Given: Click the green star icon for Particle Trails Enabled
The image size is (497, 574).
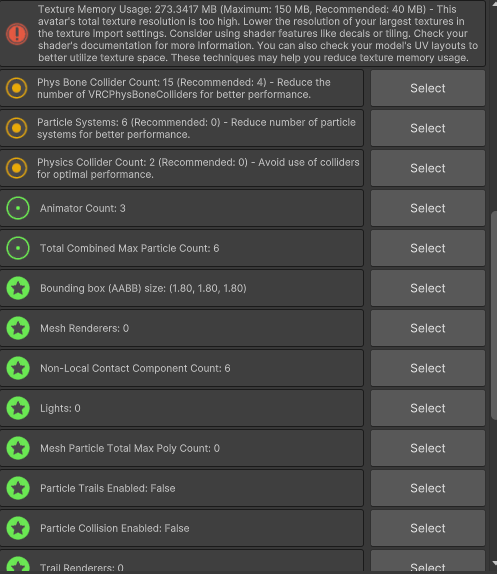Looking at the screenshot, I should pos(18,488).
